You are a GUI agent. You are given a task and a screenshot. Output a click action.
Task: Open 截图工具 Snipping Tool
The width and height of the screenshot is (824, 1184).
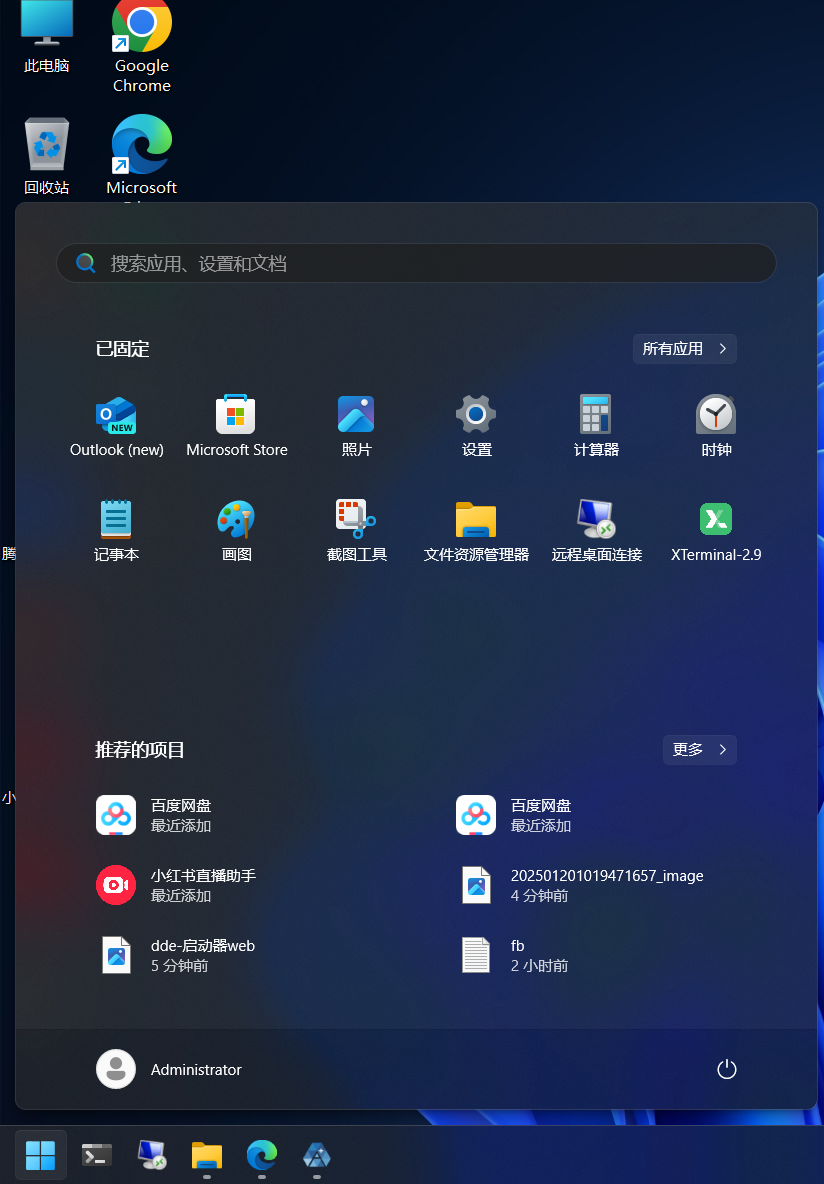coord(356,531)
